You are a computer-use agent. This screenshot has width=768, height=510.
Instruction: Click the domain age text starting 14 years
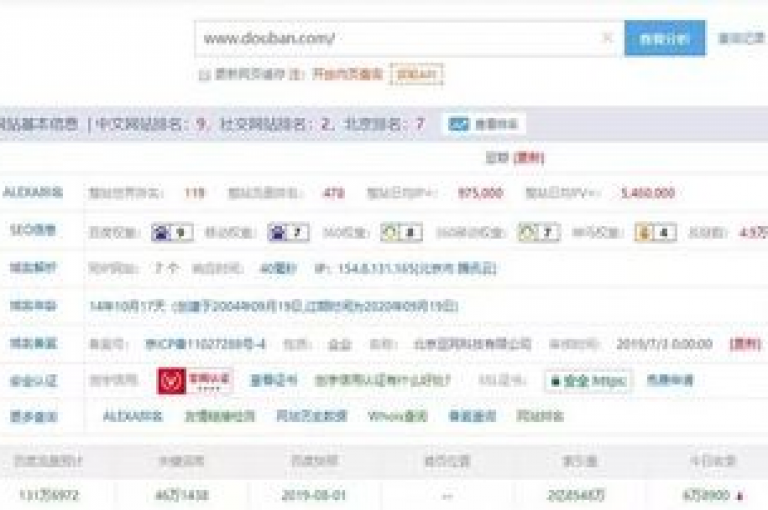(x=274, y=306)
